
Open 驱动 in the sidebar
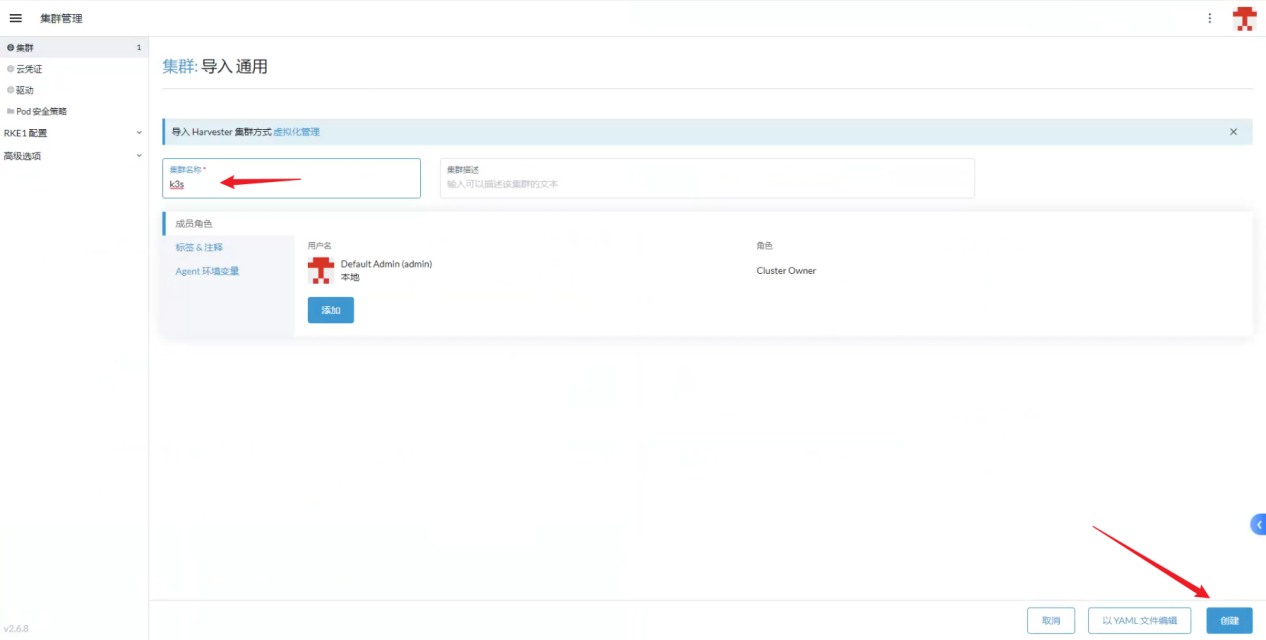[25, 90]
